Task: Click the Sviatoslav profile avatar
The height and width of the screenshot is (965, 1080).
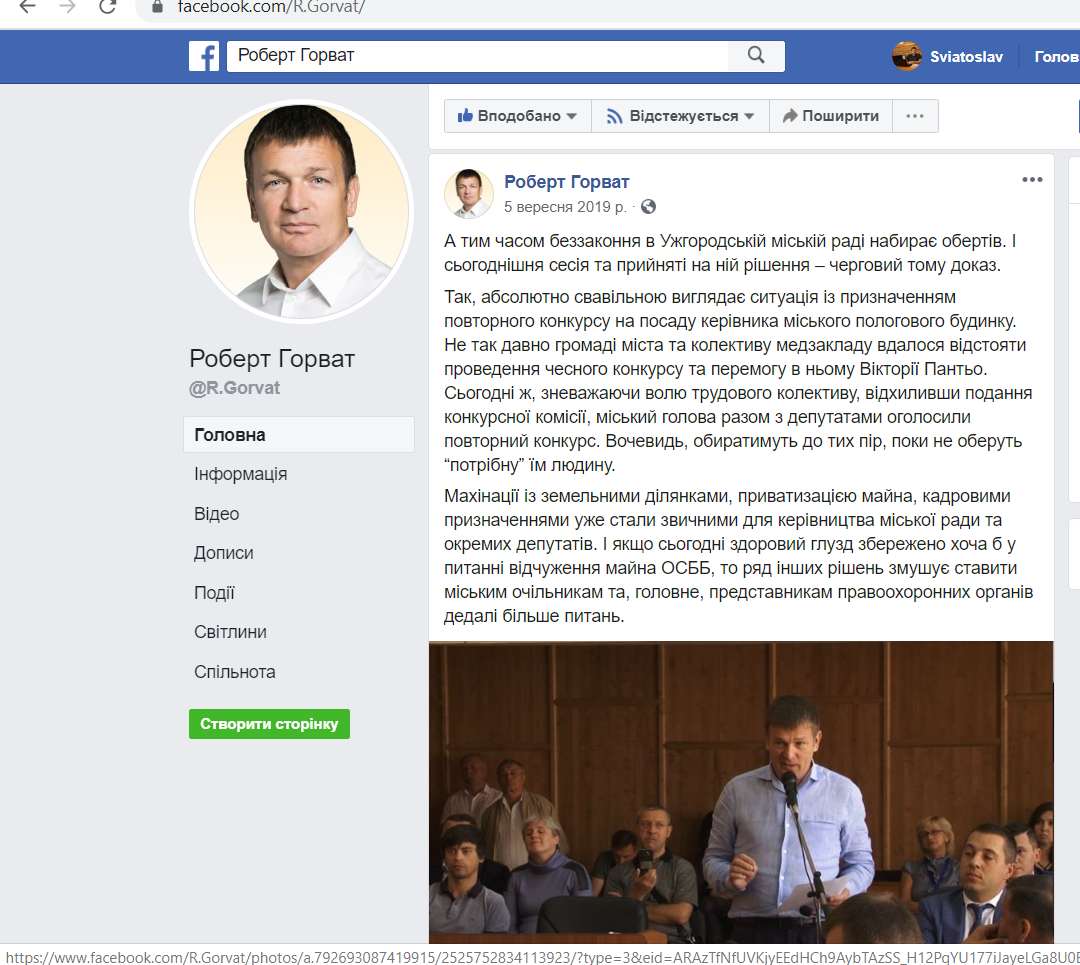Action: point(906,56)
